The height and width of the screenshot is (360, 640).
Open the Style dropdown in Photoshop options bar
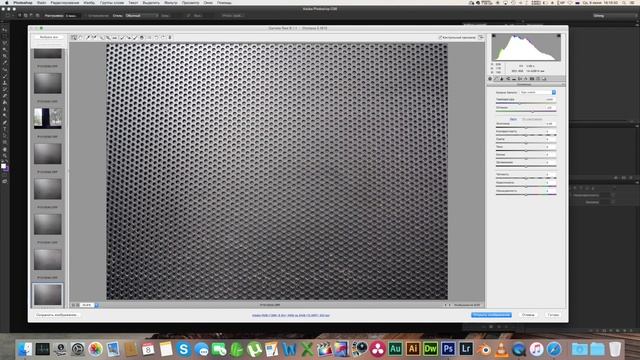pyautogui.click(x=141, y=16)
